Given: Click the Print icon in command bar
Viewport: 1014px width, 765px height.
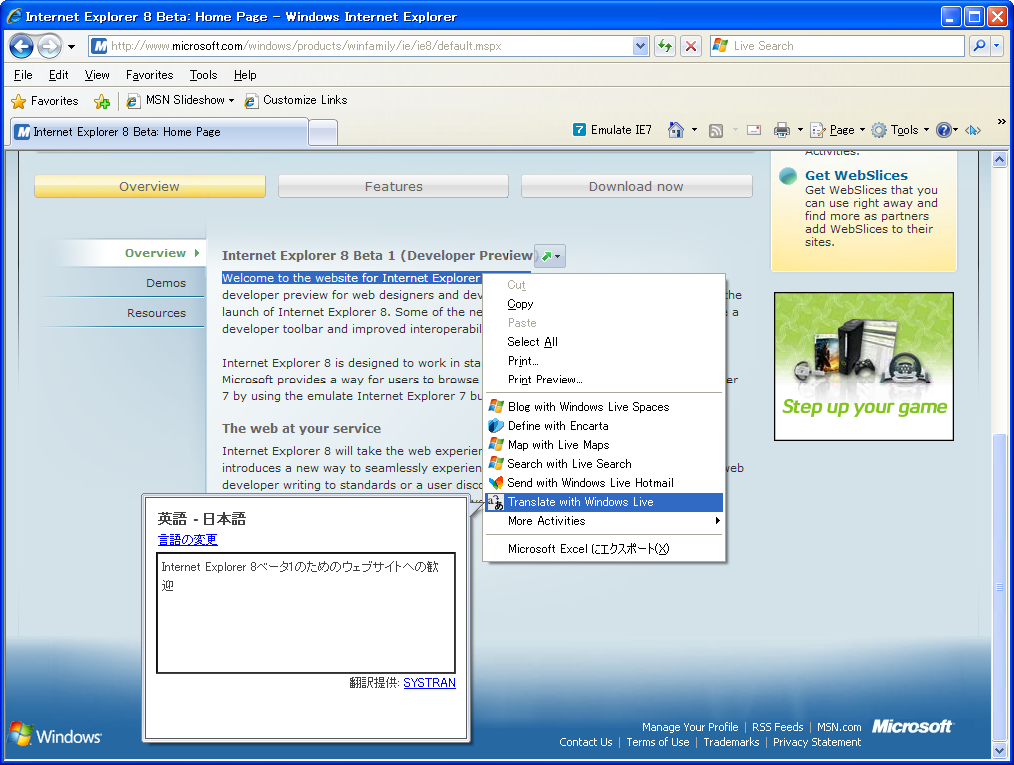Looking at the screenshot, I should pos(782,130).
